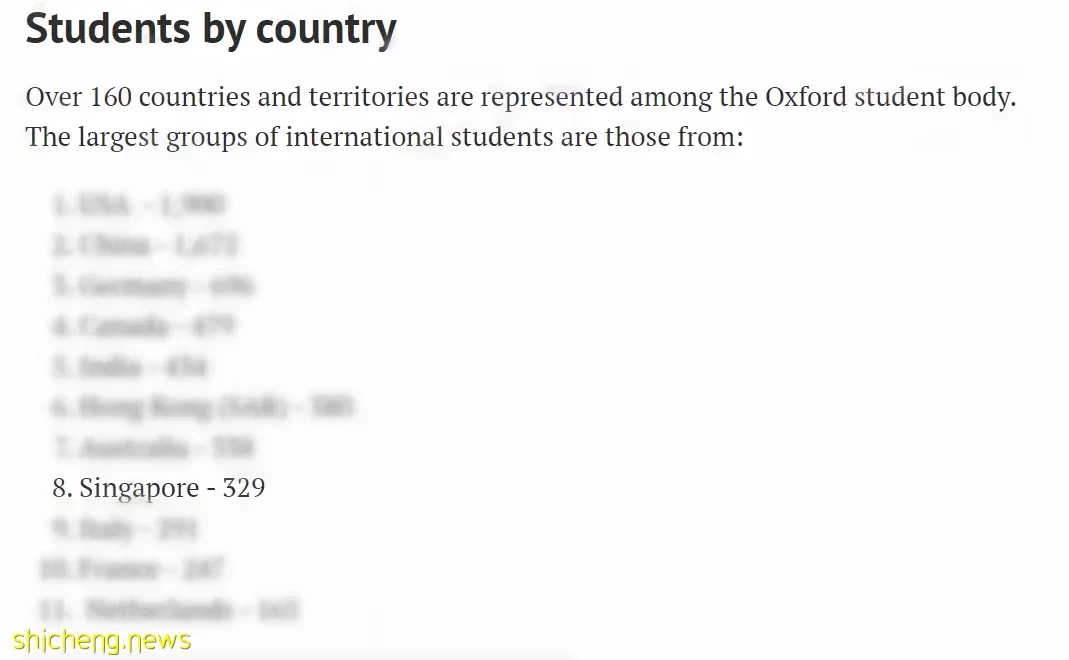Select the blurred France entry numbered 10
This screenshot has height=660, width=1069.
(132, 568)
